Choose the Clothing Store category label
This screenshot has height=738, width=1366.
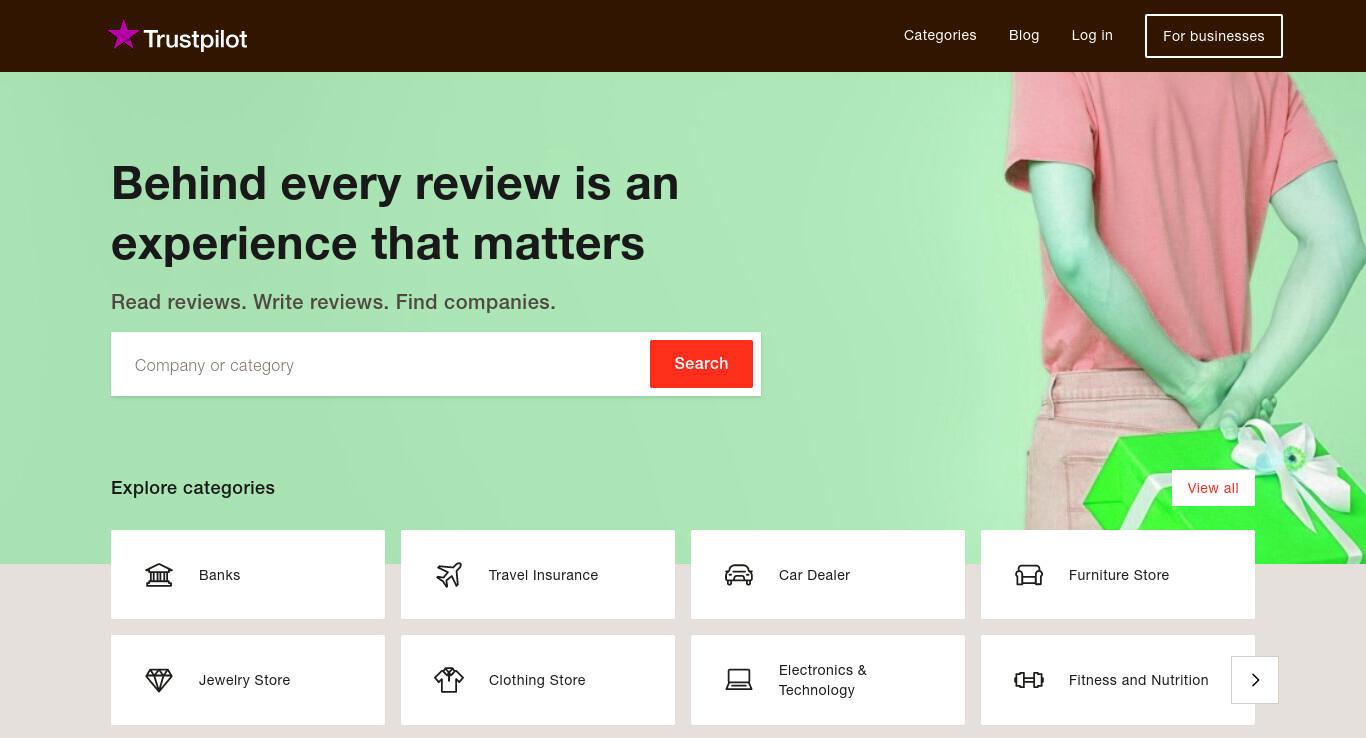(x=537, y=680)
